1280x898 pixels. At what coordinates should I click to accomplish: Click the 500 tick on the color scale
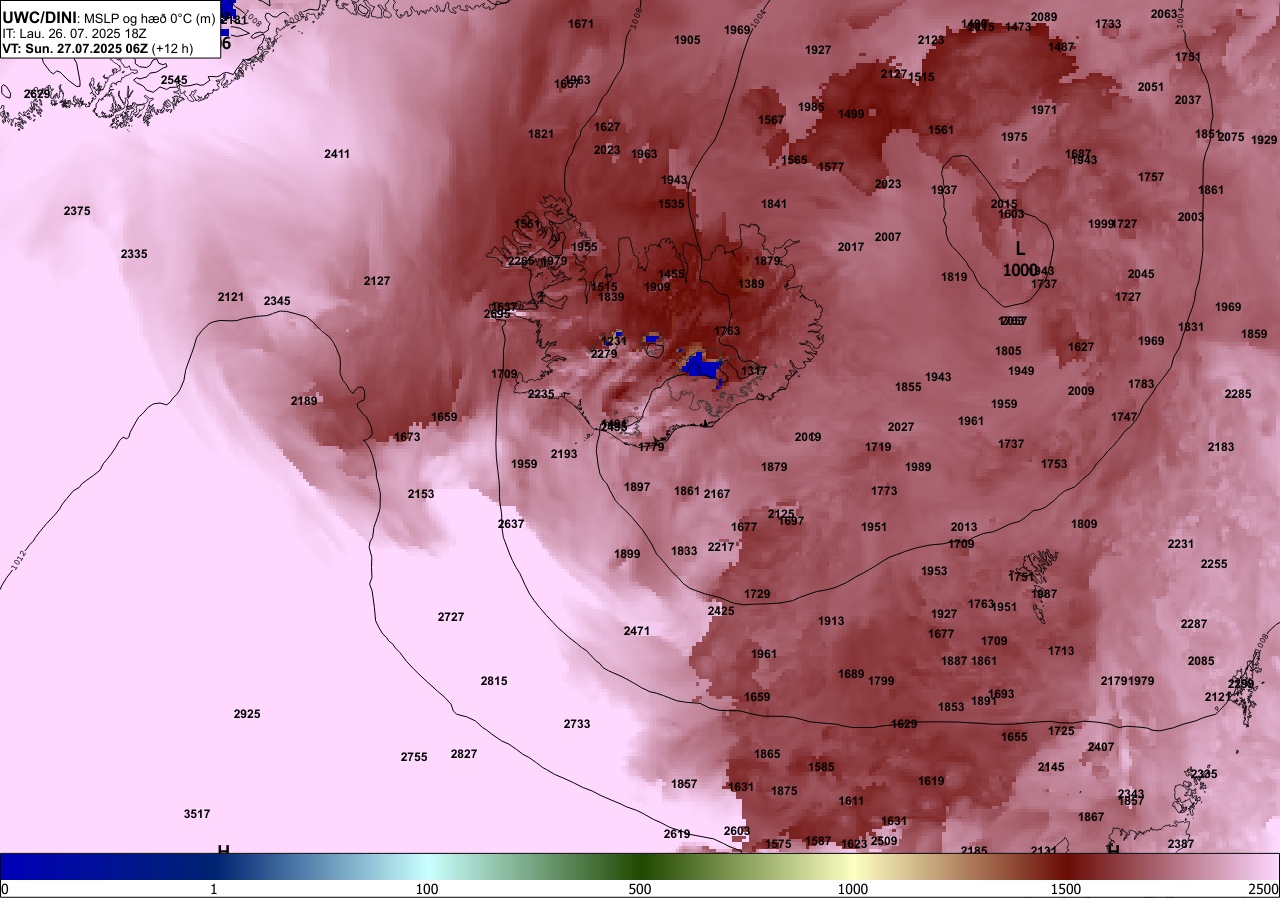tap(640, 889)
